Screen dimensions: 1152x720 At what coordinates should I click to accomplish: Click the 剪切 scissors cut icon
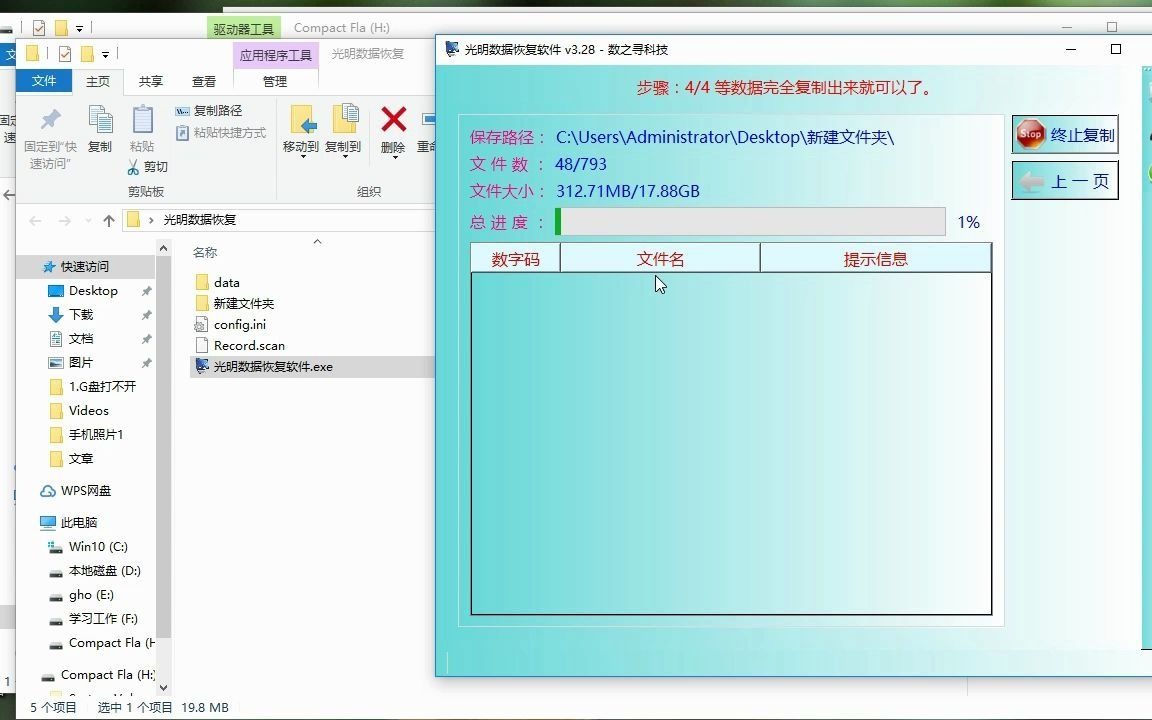coord(133,166)
